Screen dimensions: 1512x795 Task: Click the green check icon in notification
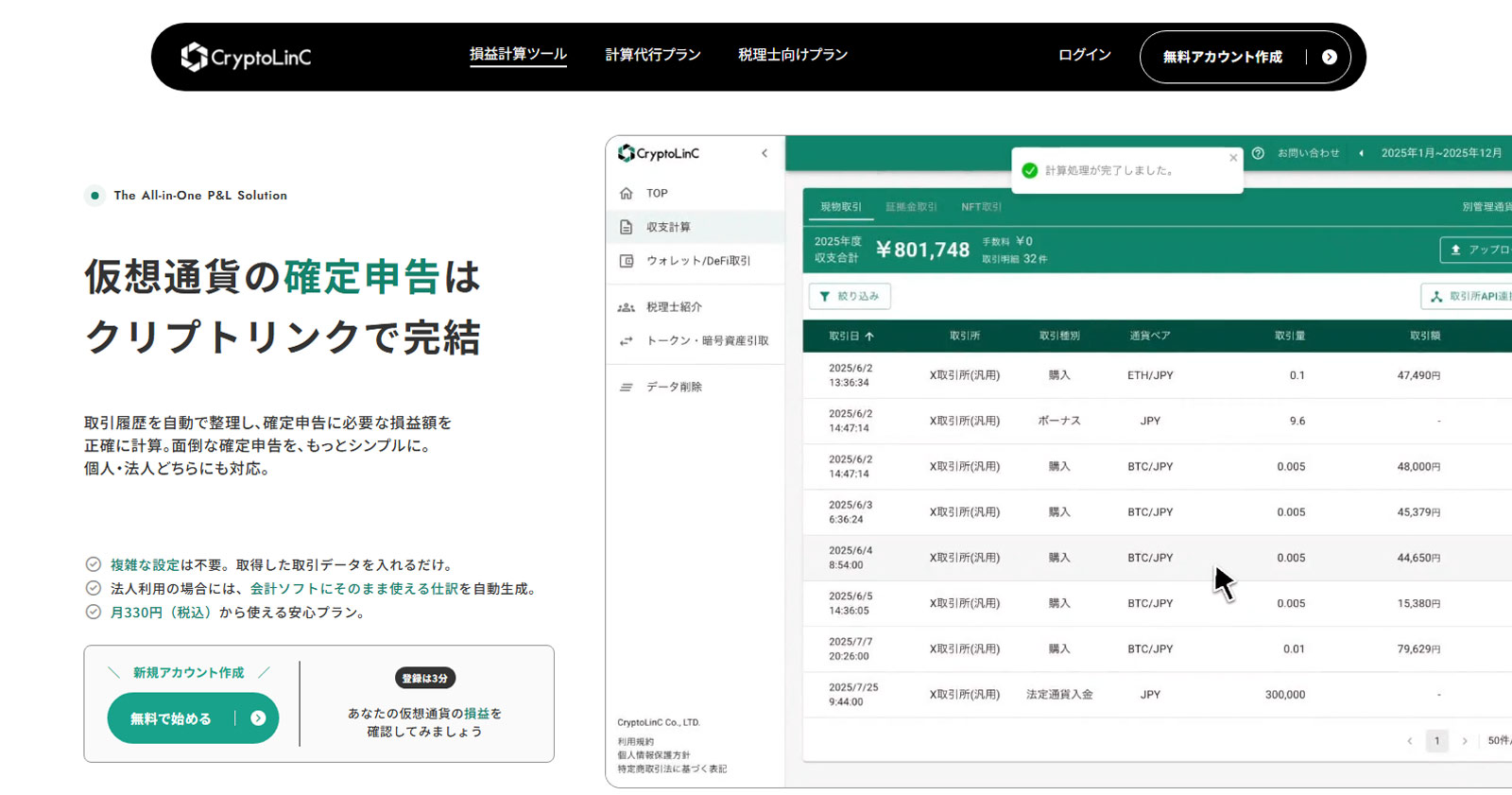1030,170
